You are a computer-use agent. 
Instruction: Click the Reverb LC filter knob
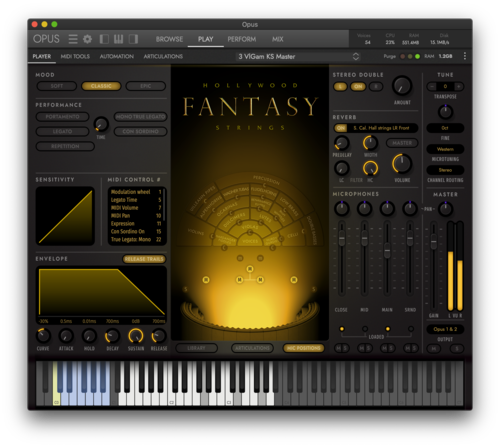(341, 168)
